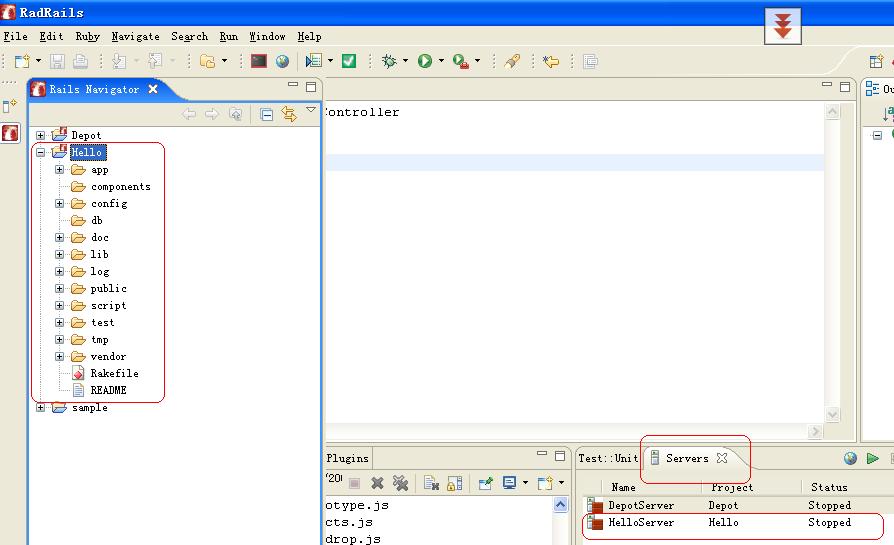Expand the config folder
This screenshot has height=545, width=894.
(x=59, y=204)
